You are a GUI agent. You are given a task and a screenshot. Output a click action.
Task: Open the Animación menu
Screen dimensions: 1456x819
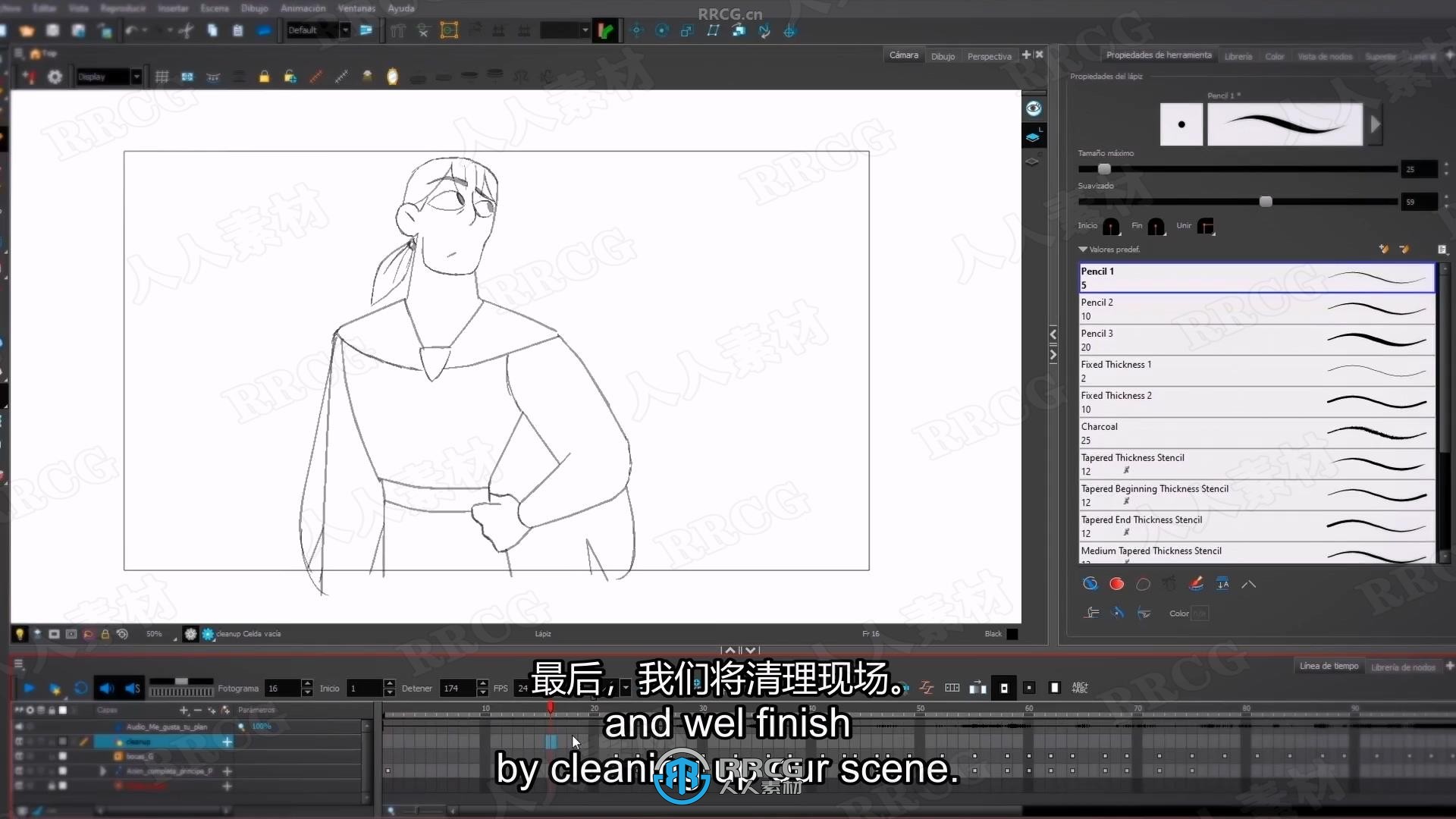coord(303,8)
